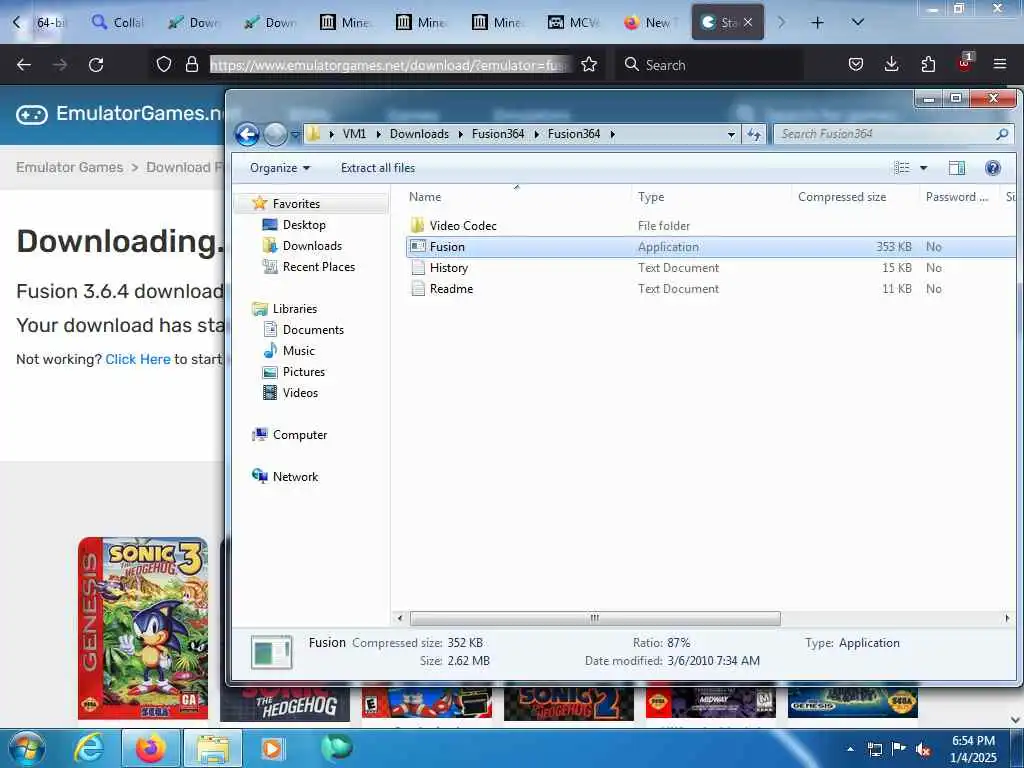
Task: Switch to the Colla browser tab
Action: (x=118, y=23)
